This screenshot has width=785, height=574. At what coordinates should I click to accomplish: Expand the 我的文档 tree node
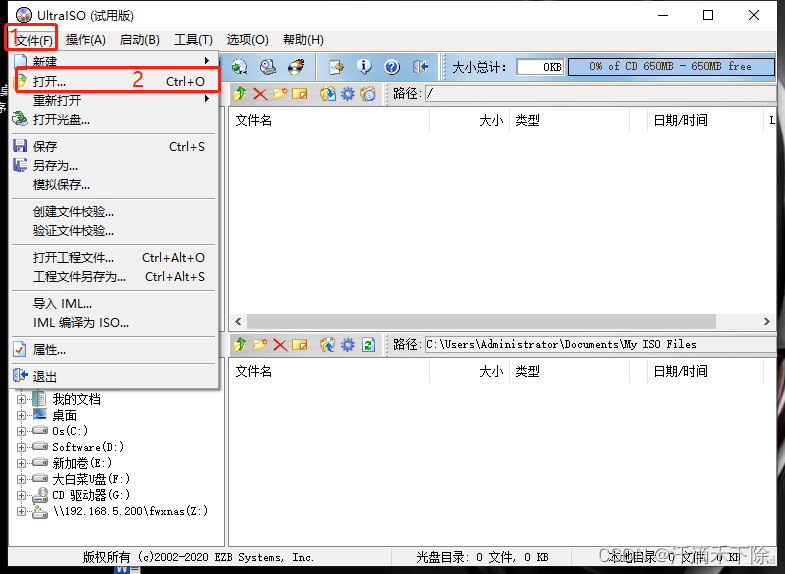(21, 399)
